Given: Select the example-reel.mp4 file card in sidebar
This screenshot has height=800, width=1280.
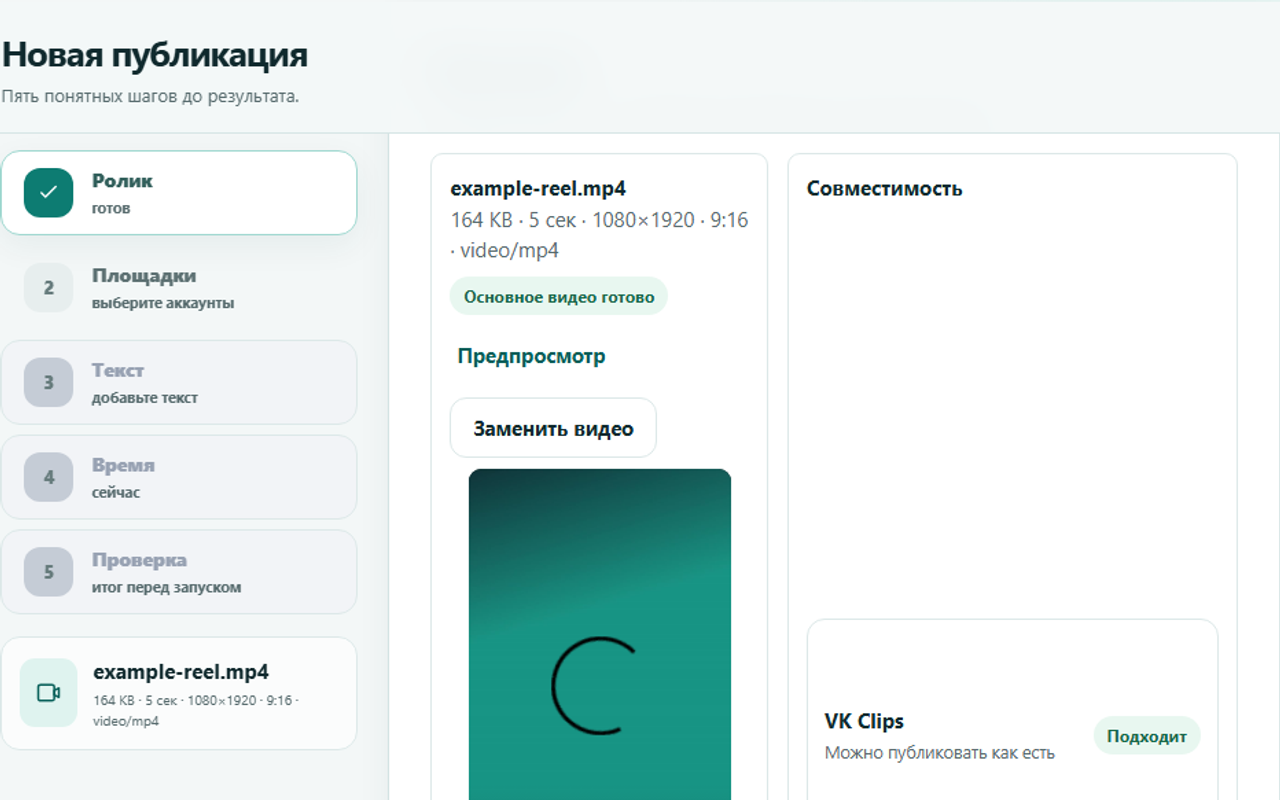Looking at the screenshot, I should click(179, 693).
